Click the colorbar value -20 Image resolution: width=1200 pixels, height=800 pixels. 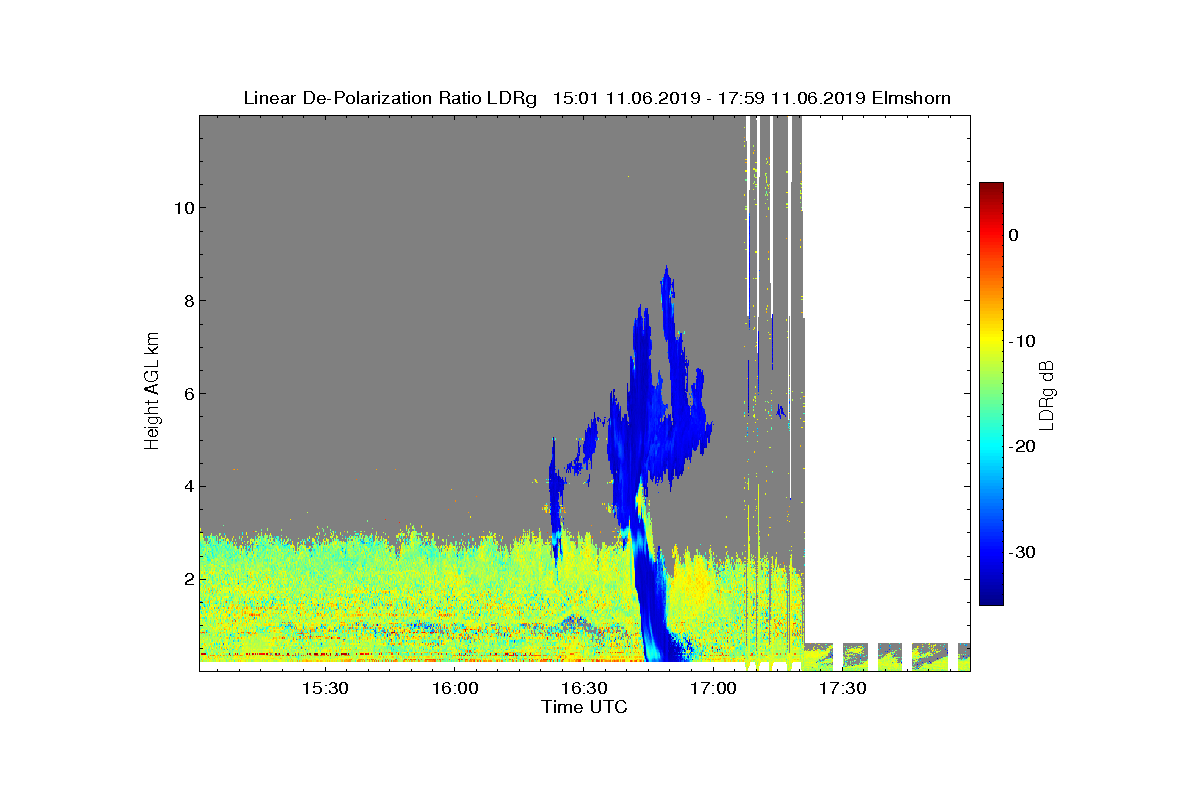tap(1021, 447)
